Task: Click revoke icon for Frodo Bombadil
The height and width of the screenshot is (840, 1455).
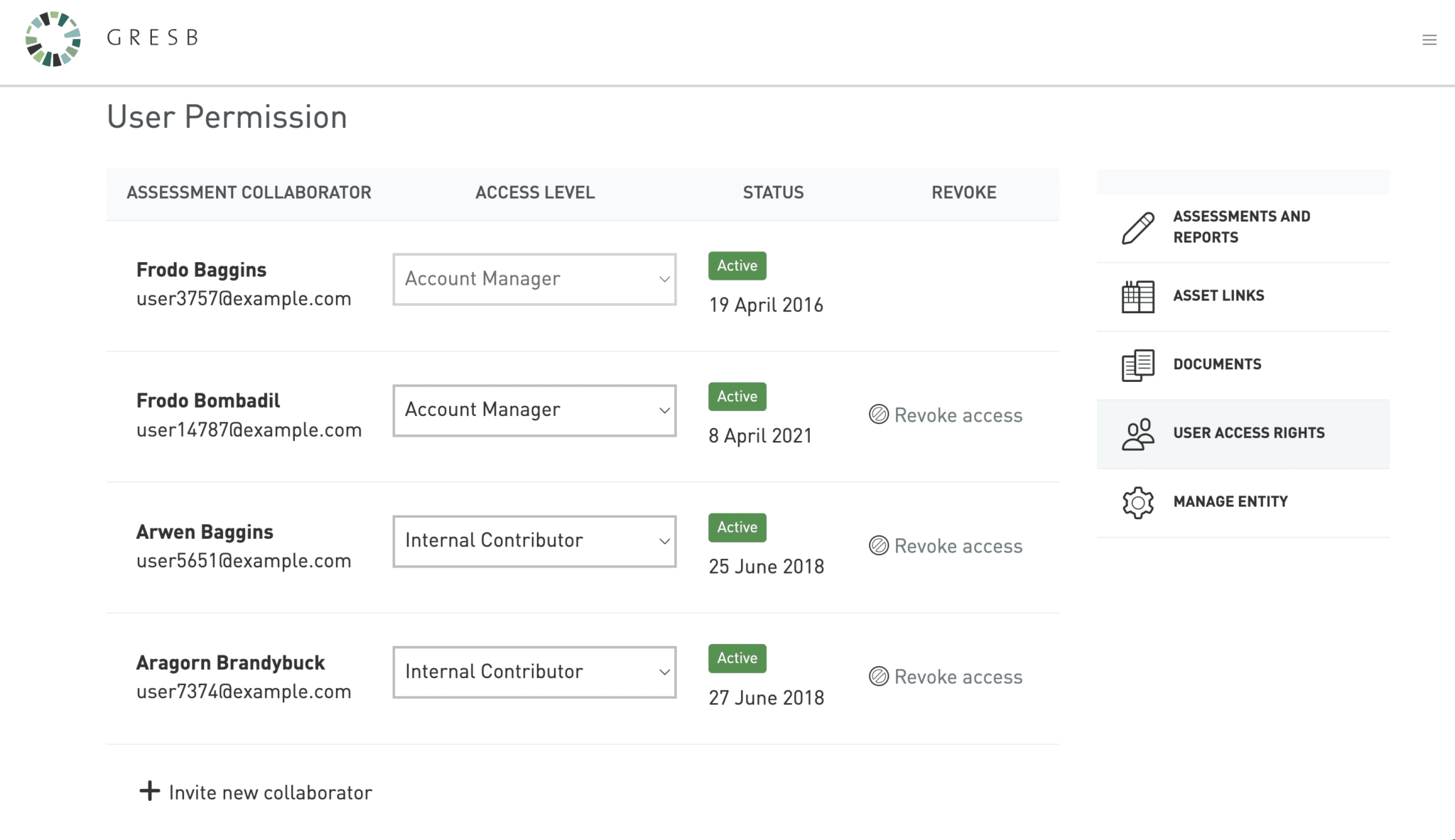Action: [879, 415]
